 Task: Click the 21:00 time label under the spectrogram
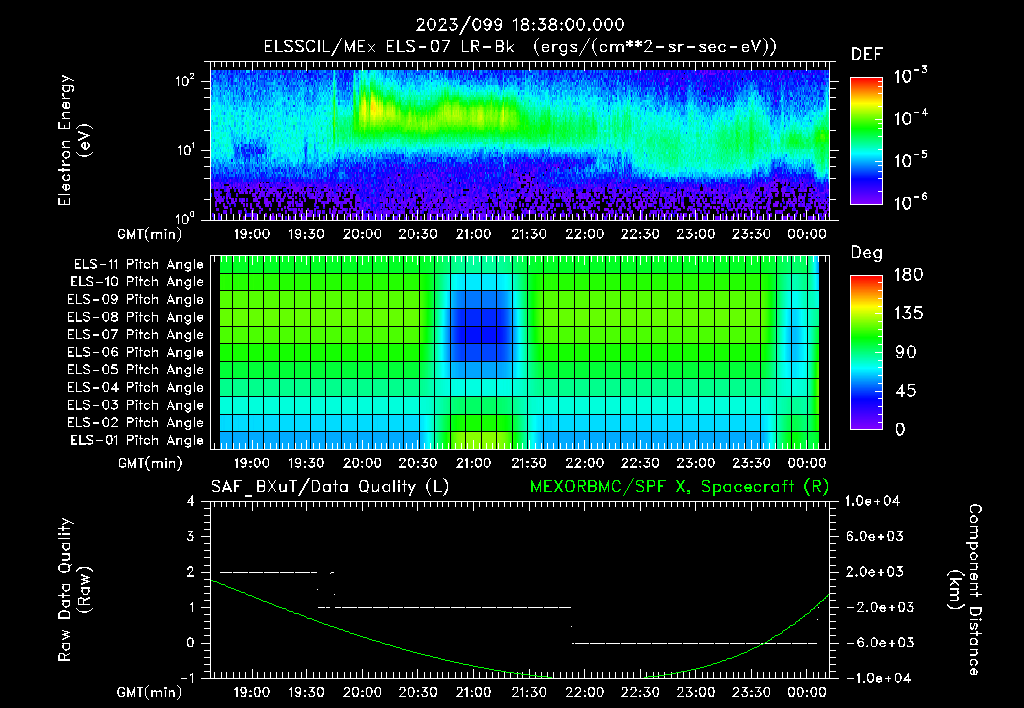pyautogui.click(x=473, y=234)
